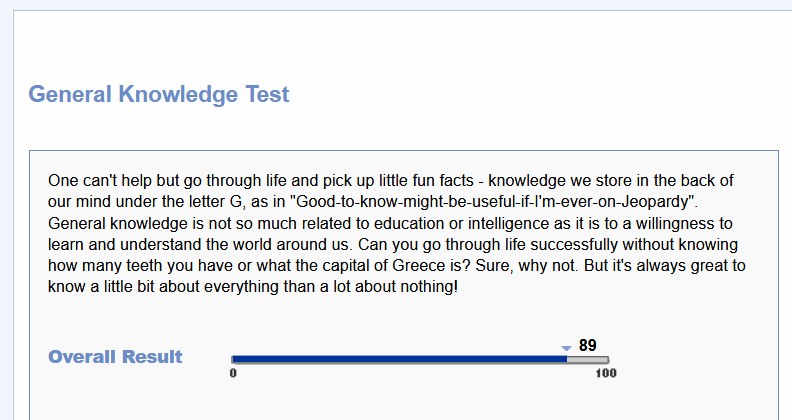Click the General Knowledge Test heading
792x420 pixels.
tap(159, 94)
